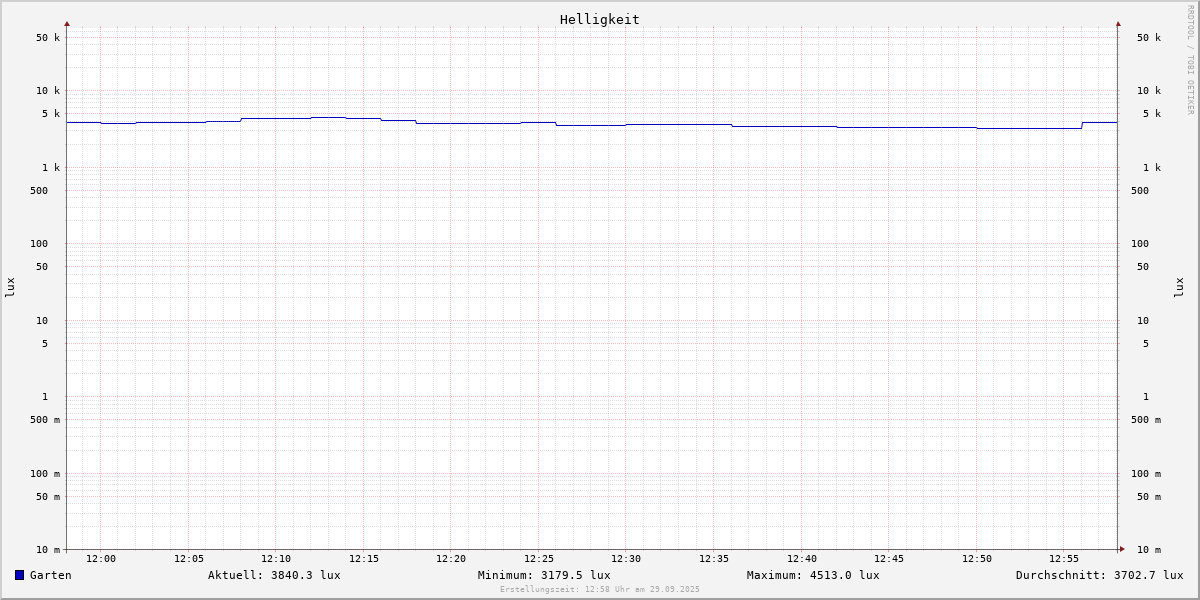Click the Minimum 3179.5 lux value
This screenshot has height=600, width=1200.
pyautogui.click(x=544, y=575)
